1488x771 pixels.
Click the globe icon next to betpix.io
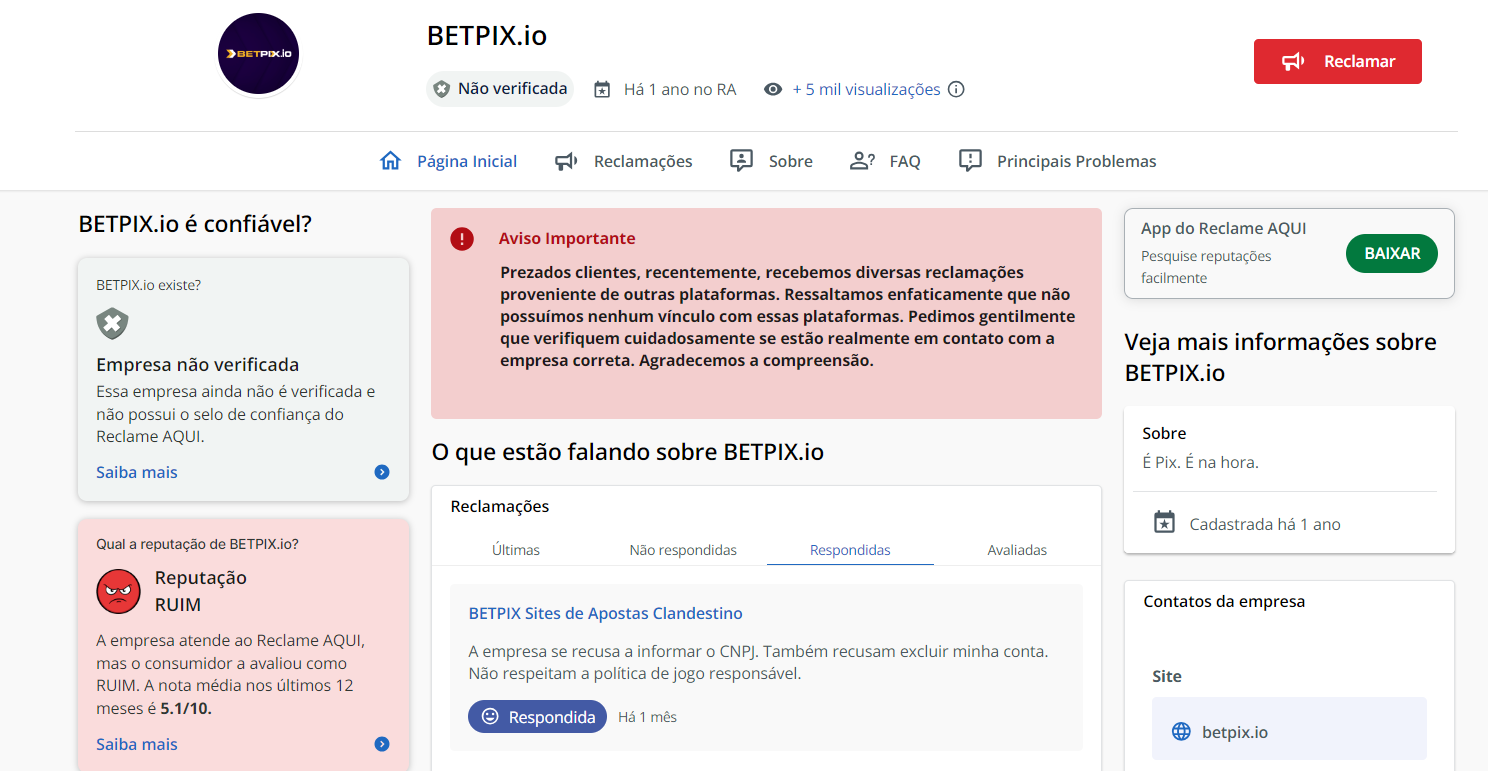(x=1181, y=732)
